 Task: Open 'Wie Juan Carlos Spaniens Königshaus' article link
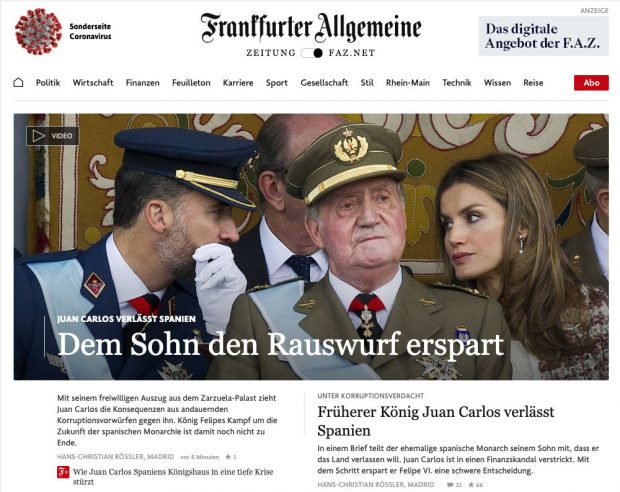point(173,477)
